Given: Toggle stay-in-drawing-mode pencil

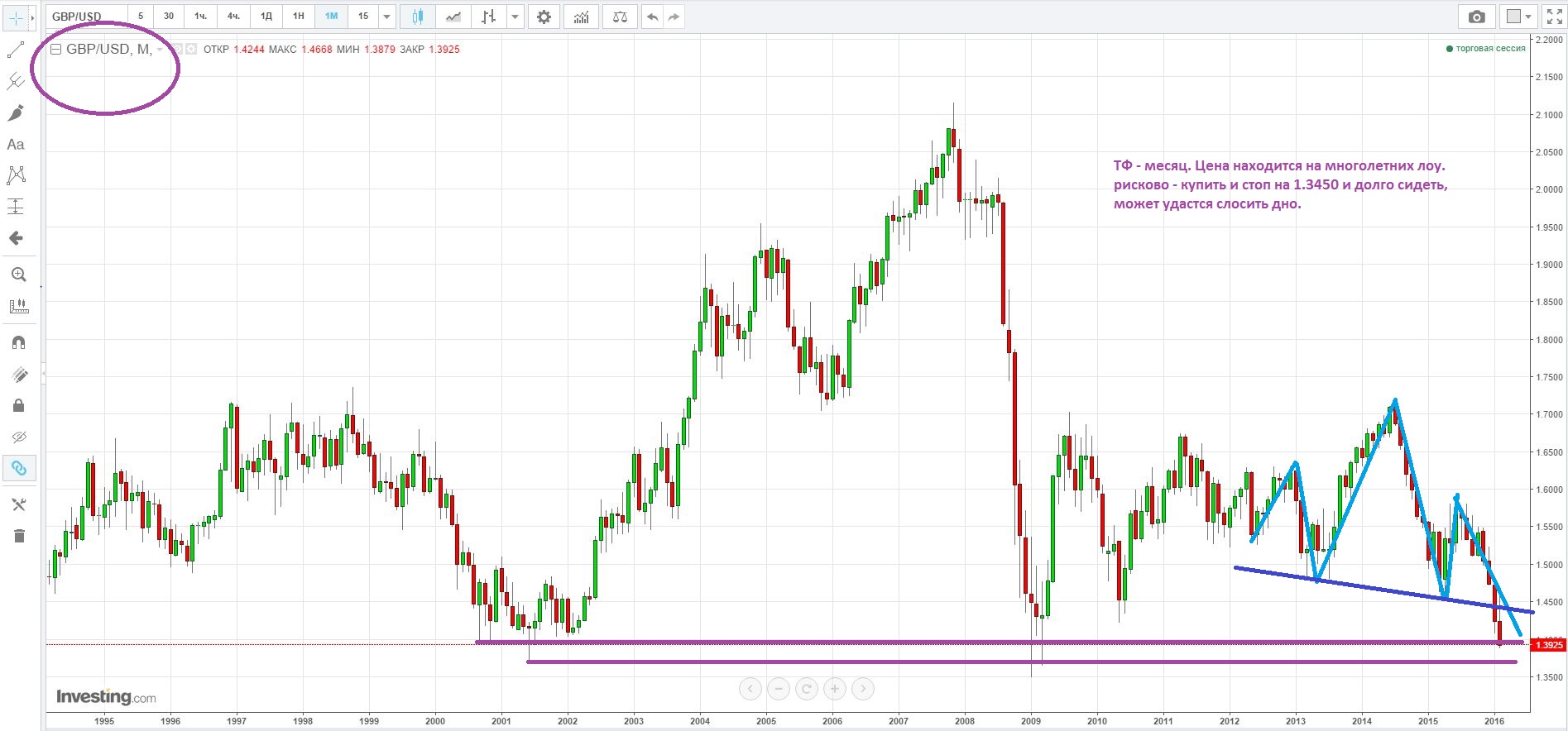Looking at the screenshot, I should coord(18,375).
